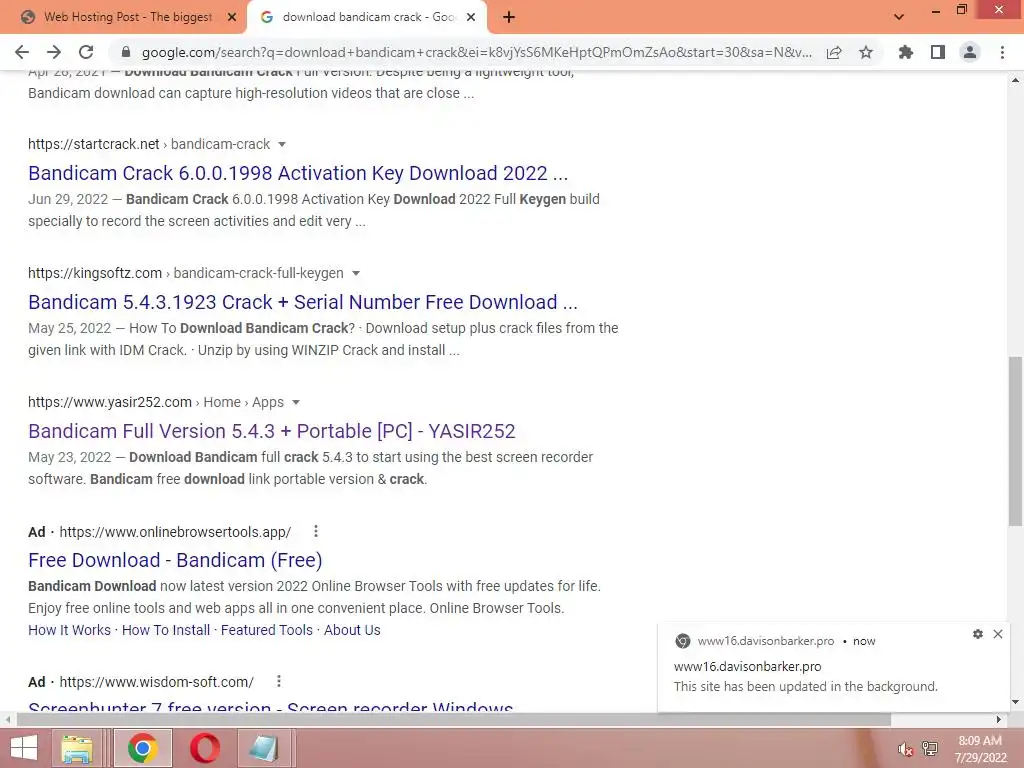This screenshot has height=768, width=1024.
Task: Expand the kingsoftz.com result dropdown arrow
Action: (356, 274)
